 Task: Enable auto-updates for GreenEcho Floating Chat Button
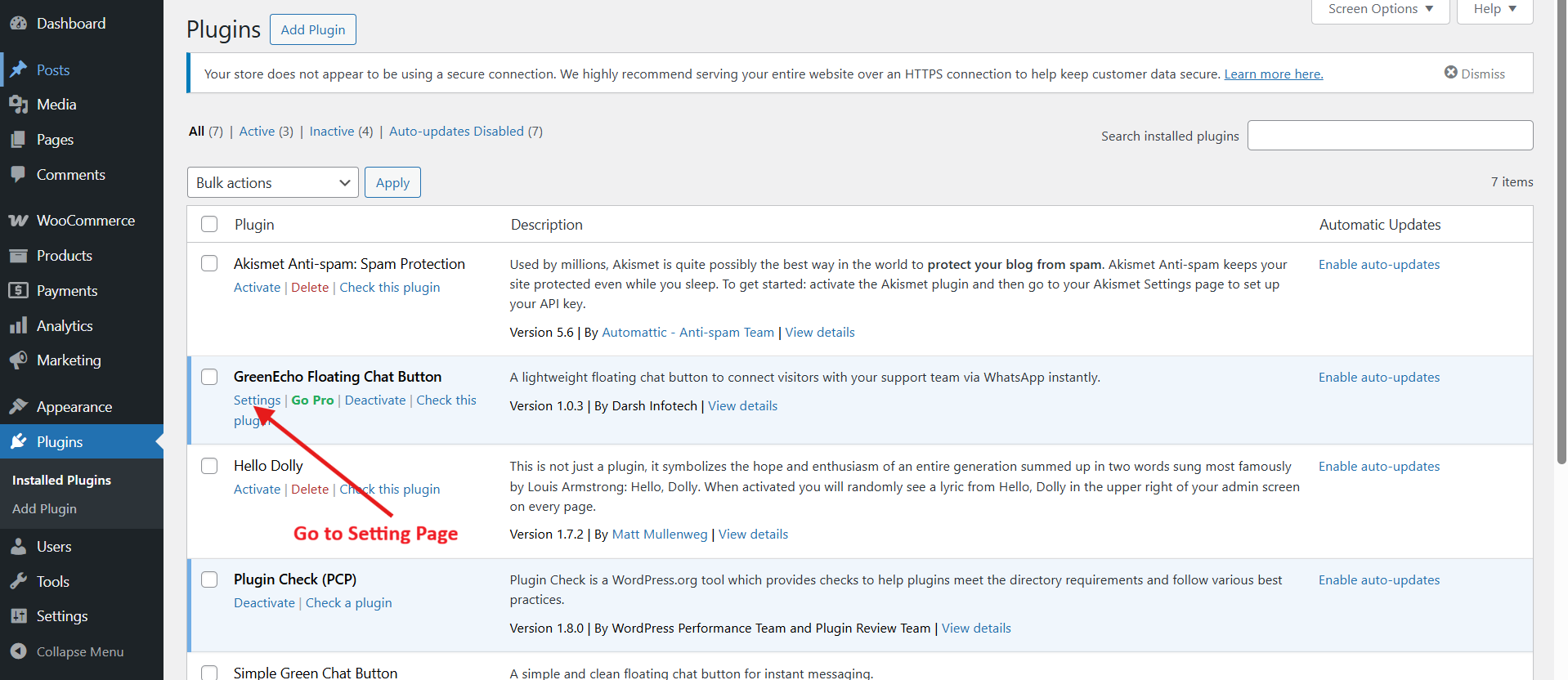pyautogui.click(x=1379, y=377)
